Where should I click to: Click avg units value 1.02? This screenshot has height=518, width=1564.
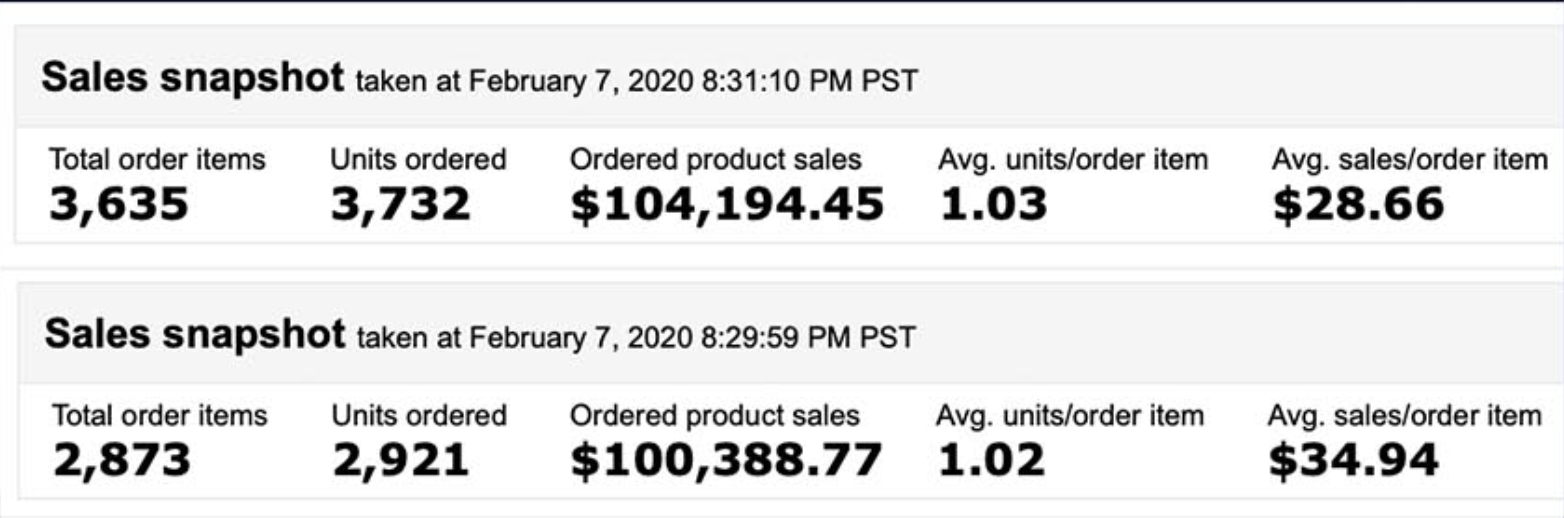991,460
